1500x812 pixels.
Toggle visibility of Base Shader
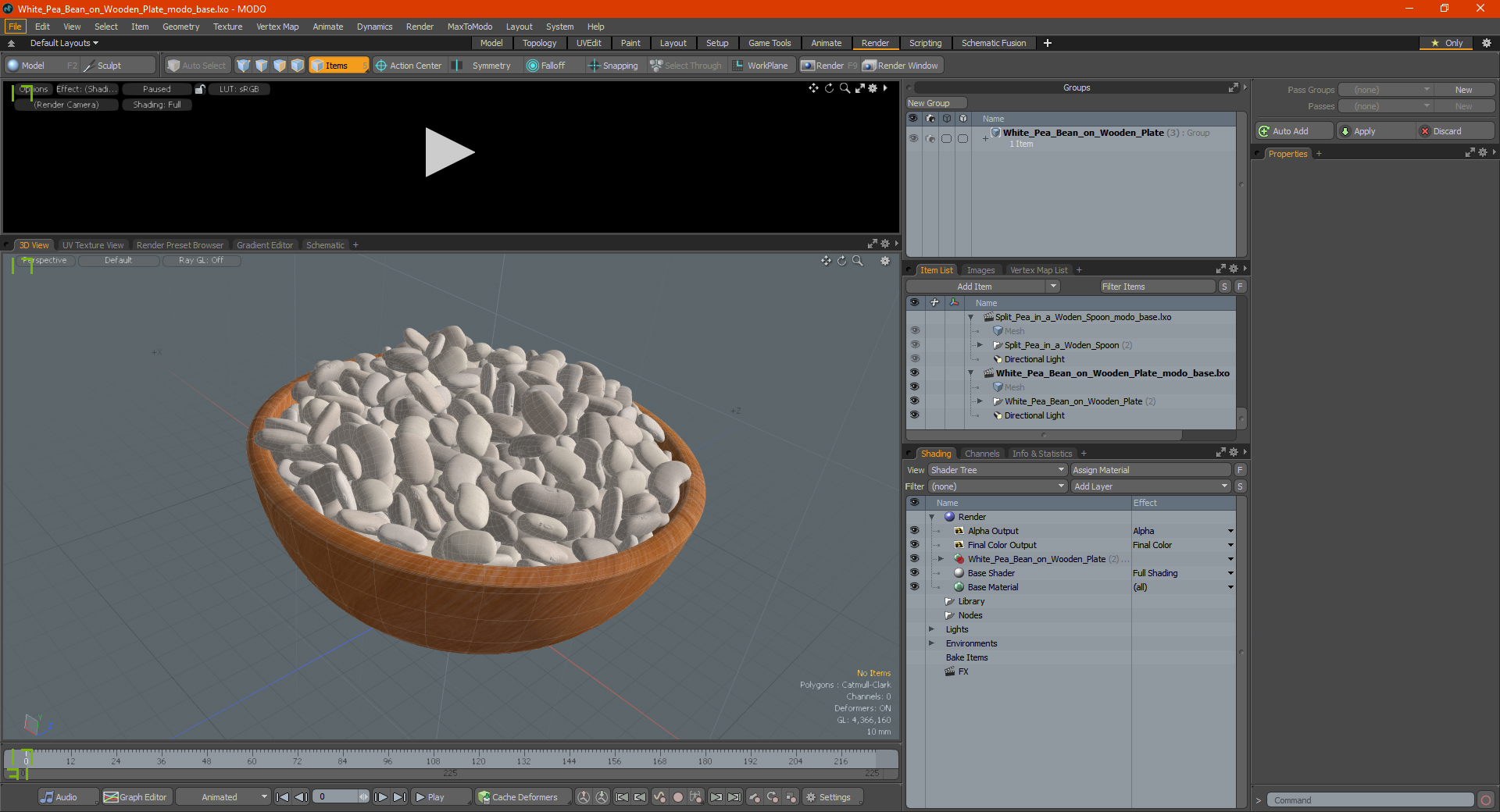pyautogui.click(x=914, y=573)
